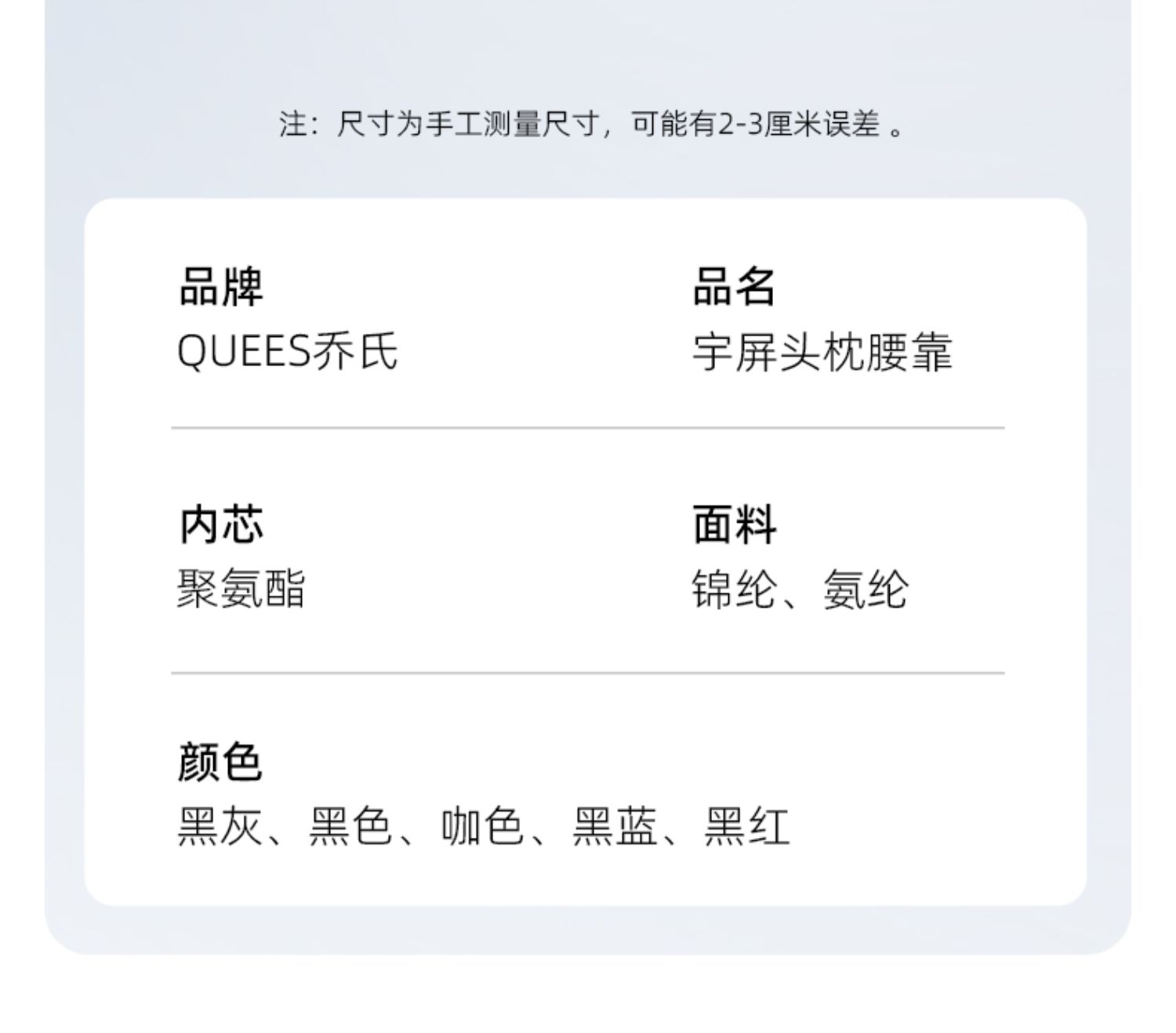1176x1033 pixels.
Task: Click the 品名 heading label
Action: pos(734,286)
